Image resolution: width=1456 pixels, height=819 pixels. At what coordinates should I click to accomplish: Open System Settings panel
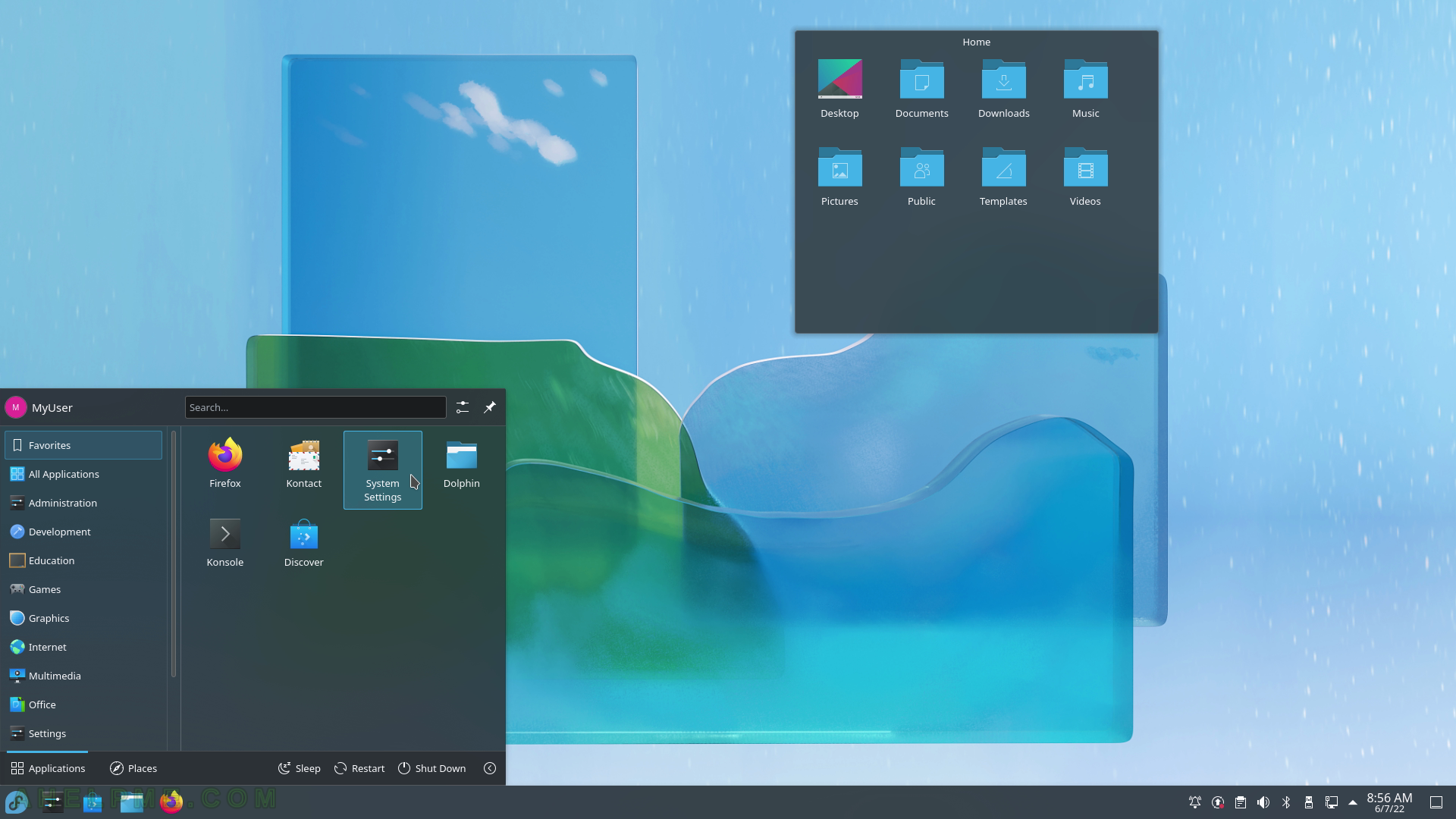click(x=382, y=469)
